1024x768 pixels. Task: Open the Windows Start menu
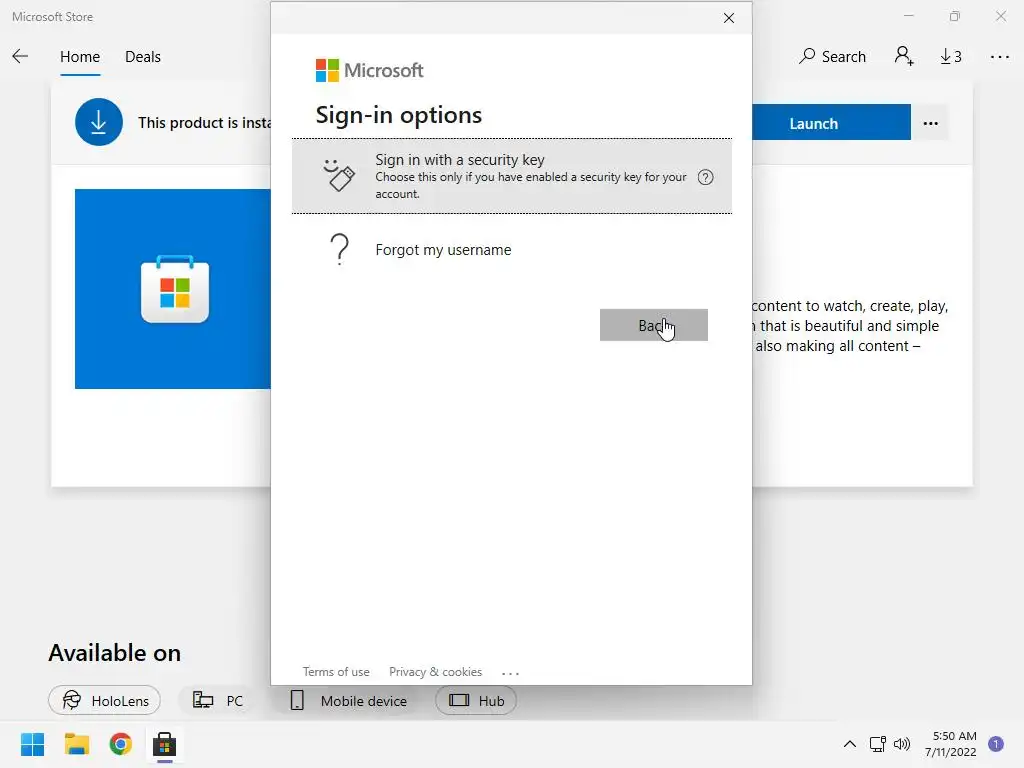point(32,744)
